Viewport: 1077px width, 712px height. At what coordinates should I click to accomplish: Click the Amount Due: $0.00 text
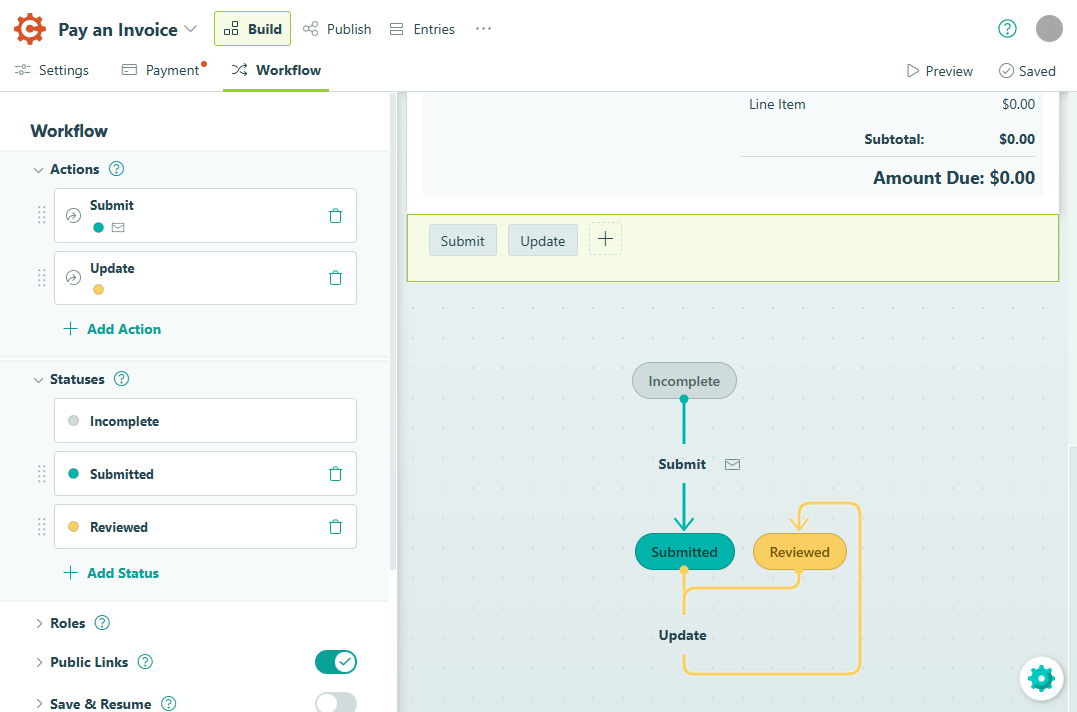(953, 177)
